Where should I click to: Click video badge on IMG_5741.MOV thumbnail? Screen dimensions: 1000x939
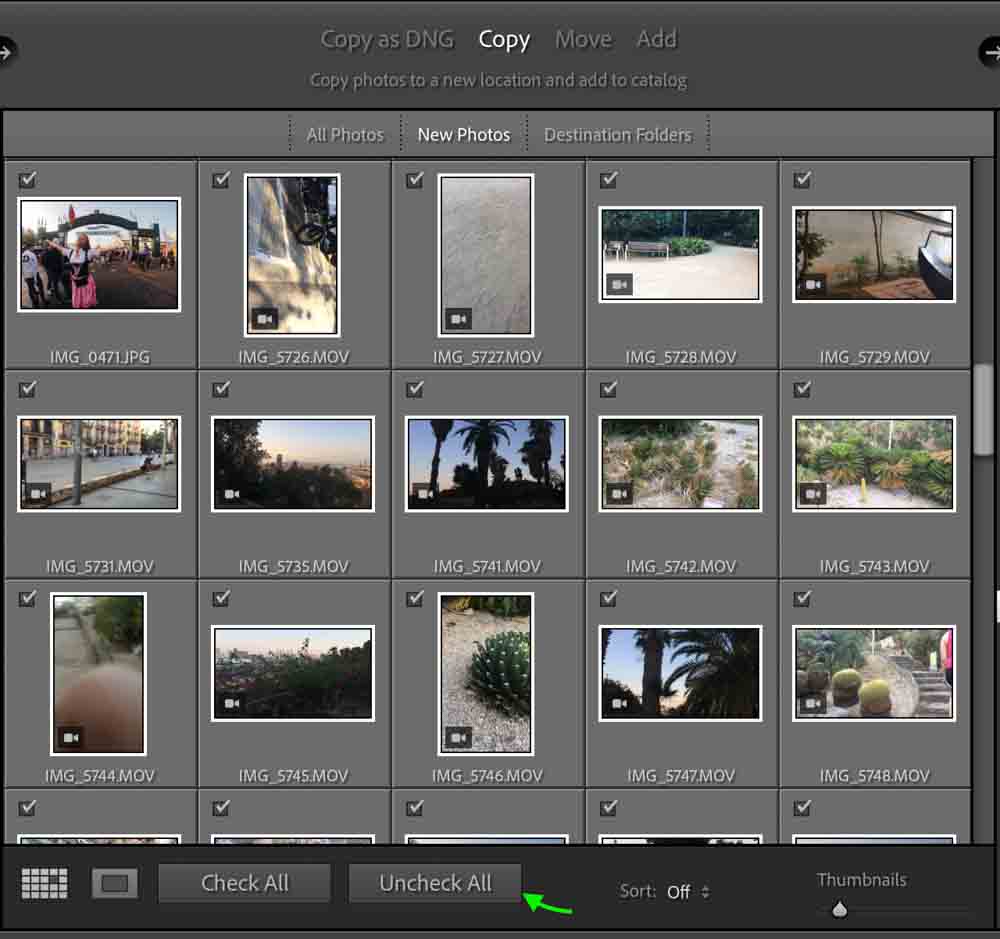click(425, 494)
